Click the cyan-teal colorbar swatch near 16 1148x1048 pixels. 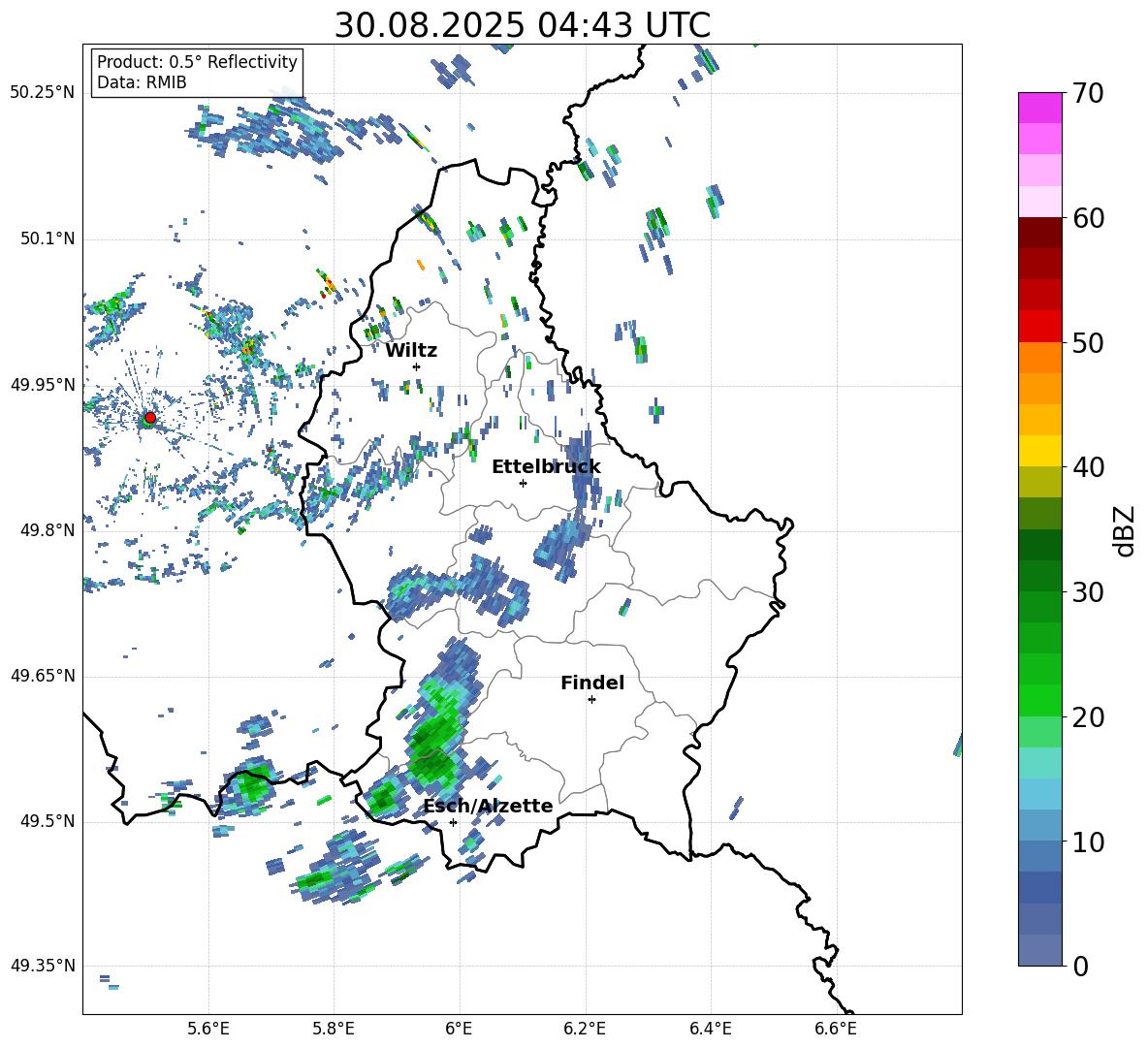click(1040, 763)
